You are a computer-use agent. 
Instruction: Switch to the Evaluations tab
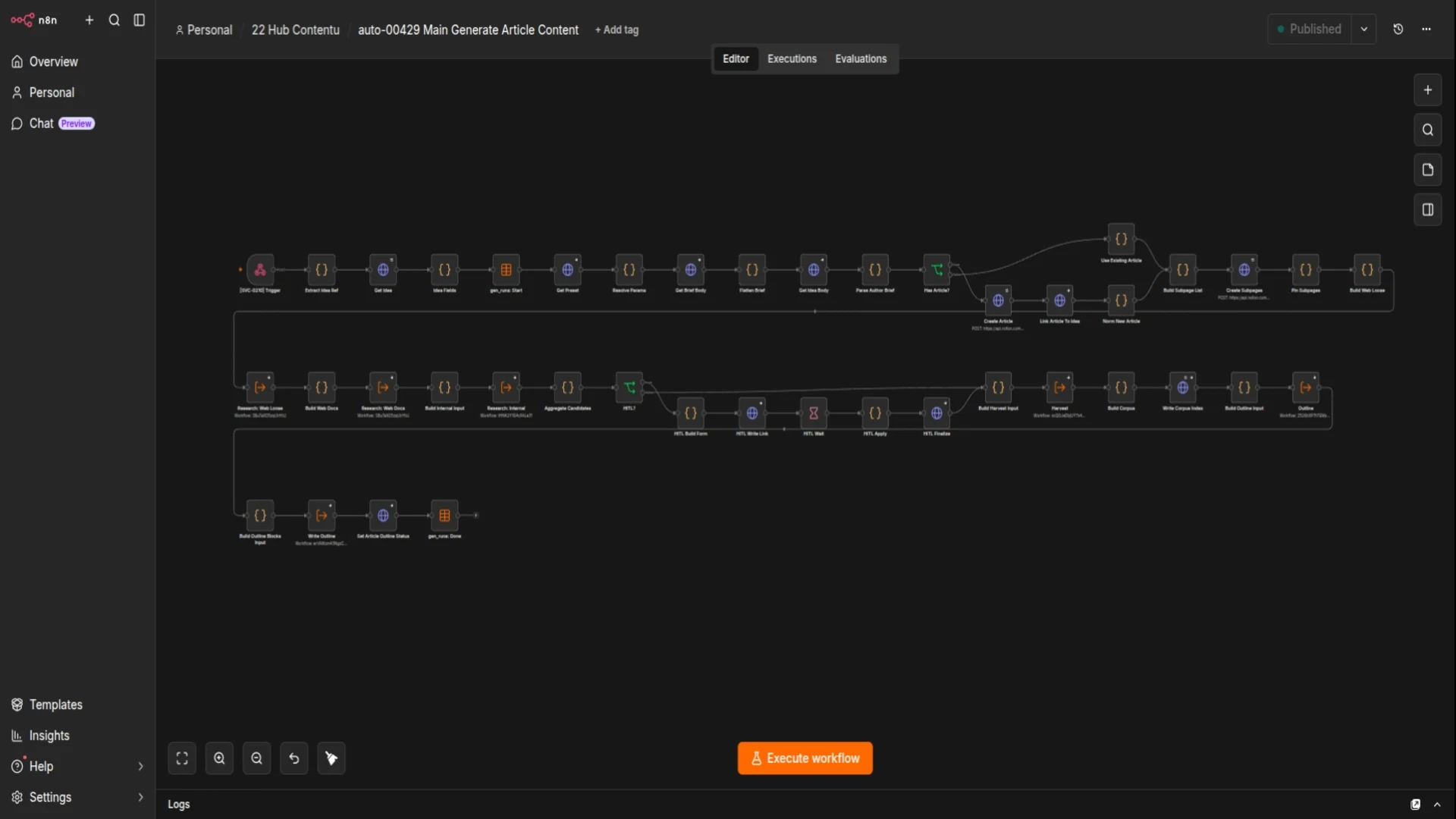[x=861, y=58]
